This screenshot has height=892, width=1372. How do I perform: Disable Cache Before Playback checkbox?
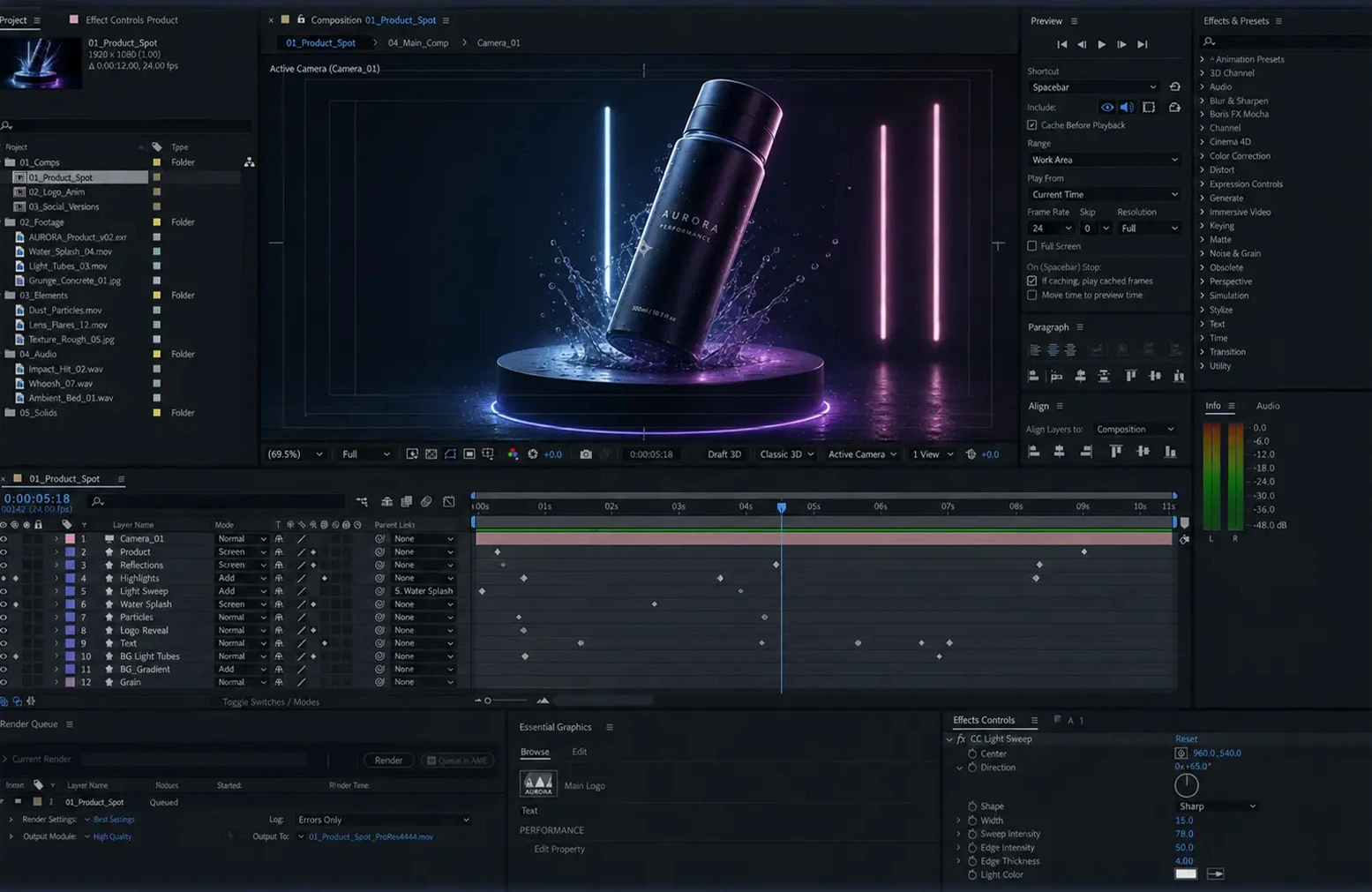point(1032,125)
